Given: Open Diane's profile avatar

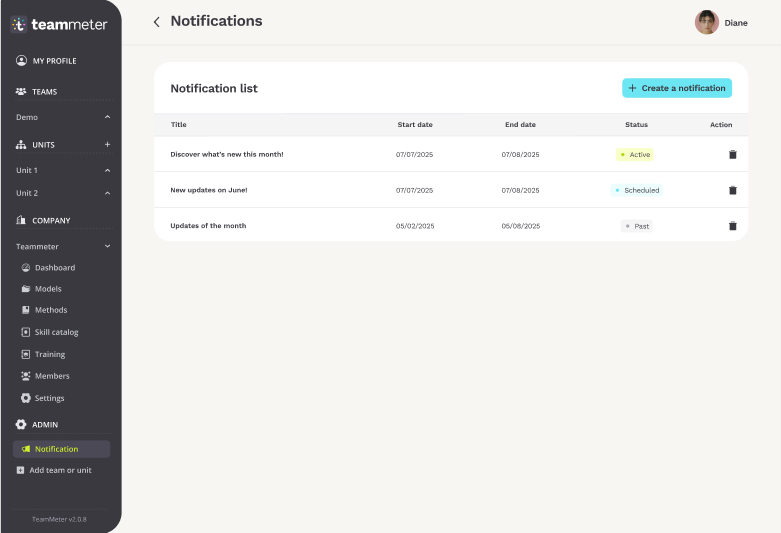Looking at the screenshot, I should (707, 22).
